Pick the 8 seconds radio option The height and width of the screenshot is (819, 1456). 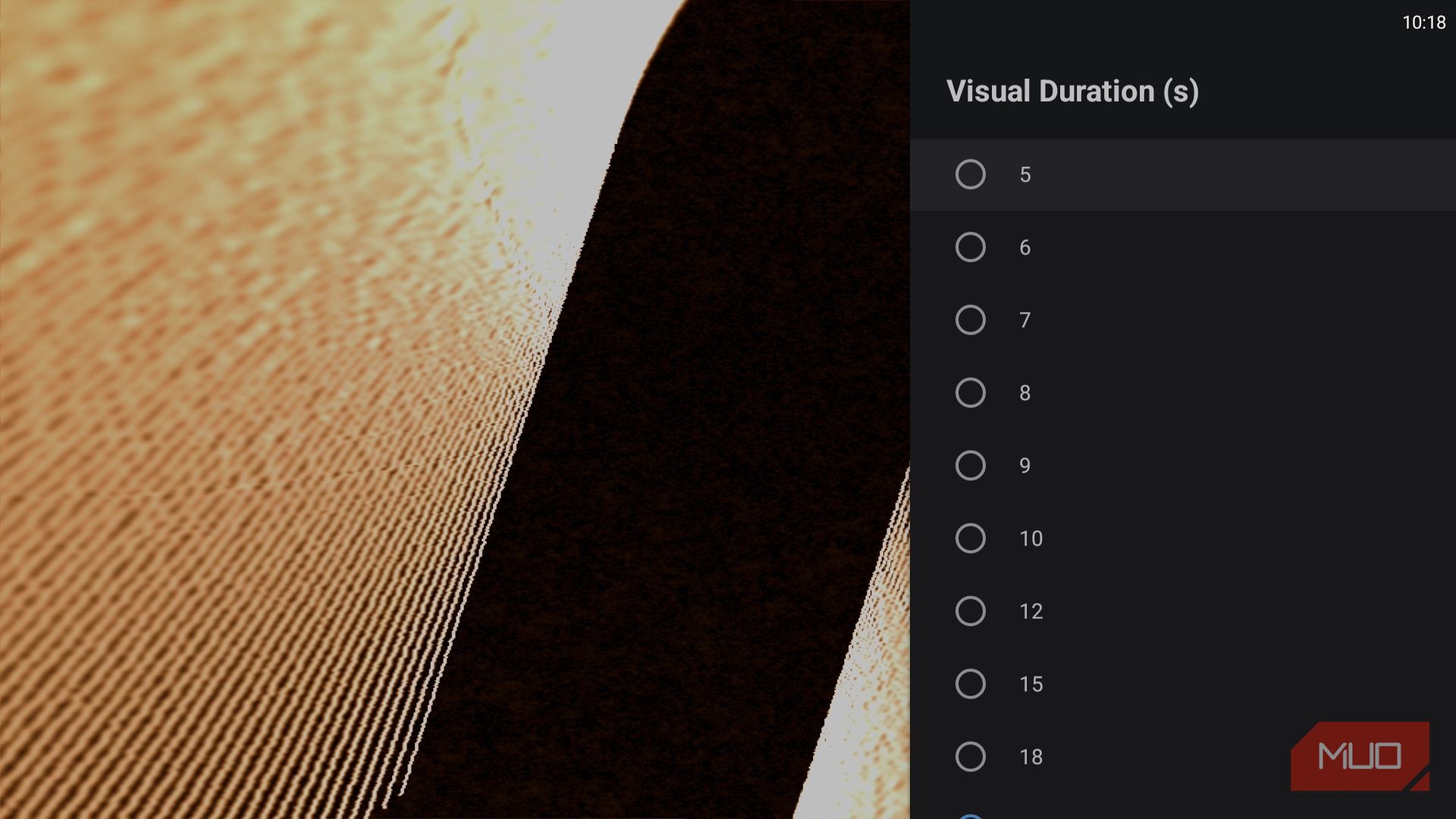[x=970, y=393]
